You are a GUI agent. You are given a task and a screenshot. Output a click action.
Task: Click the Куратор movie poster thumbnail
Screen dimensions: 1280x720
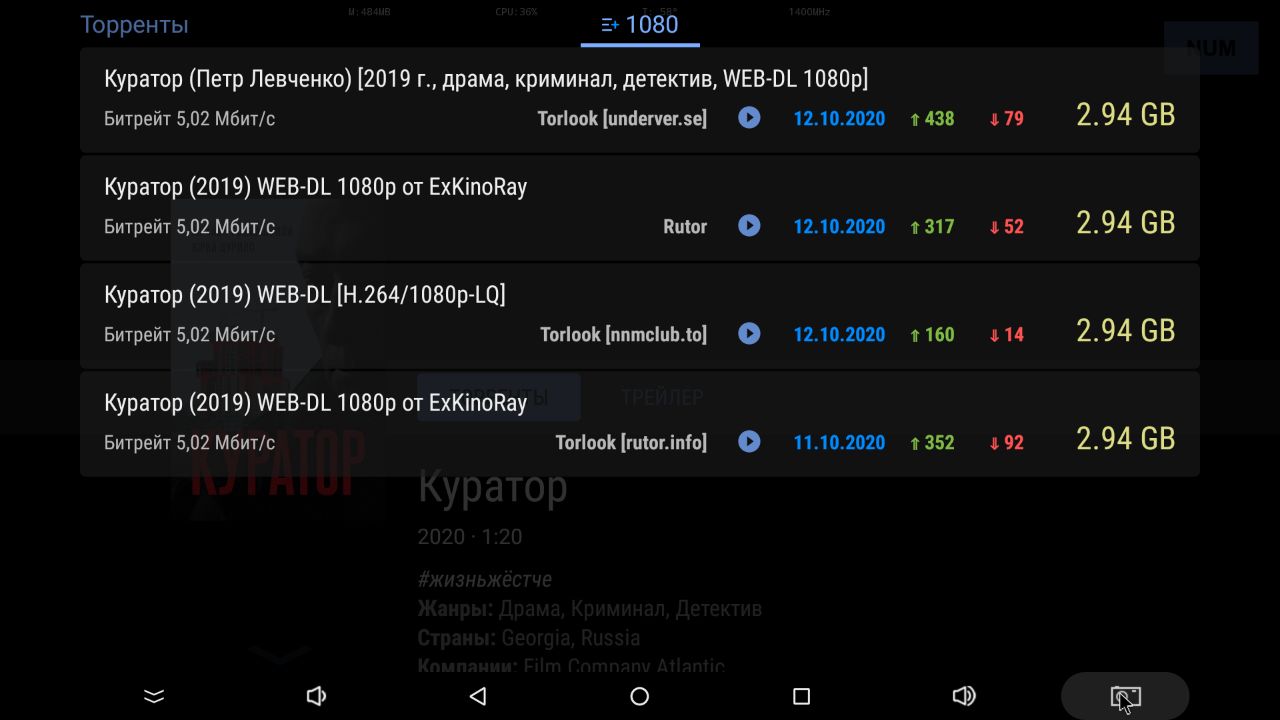278,360
